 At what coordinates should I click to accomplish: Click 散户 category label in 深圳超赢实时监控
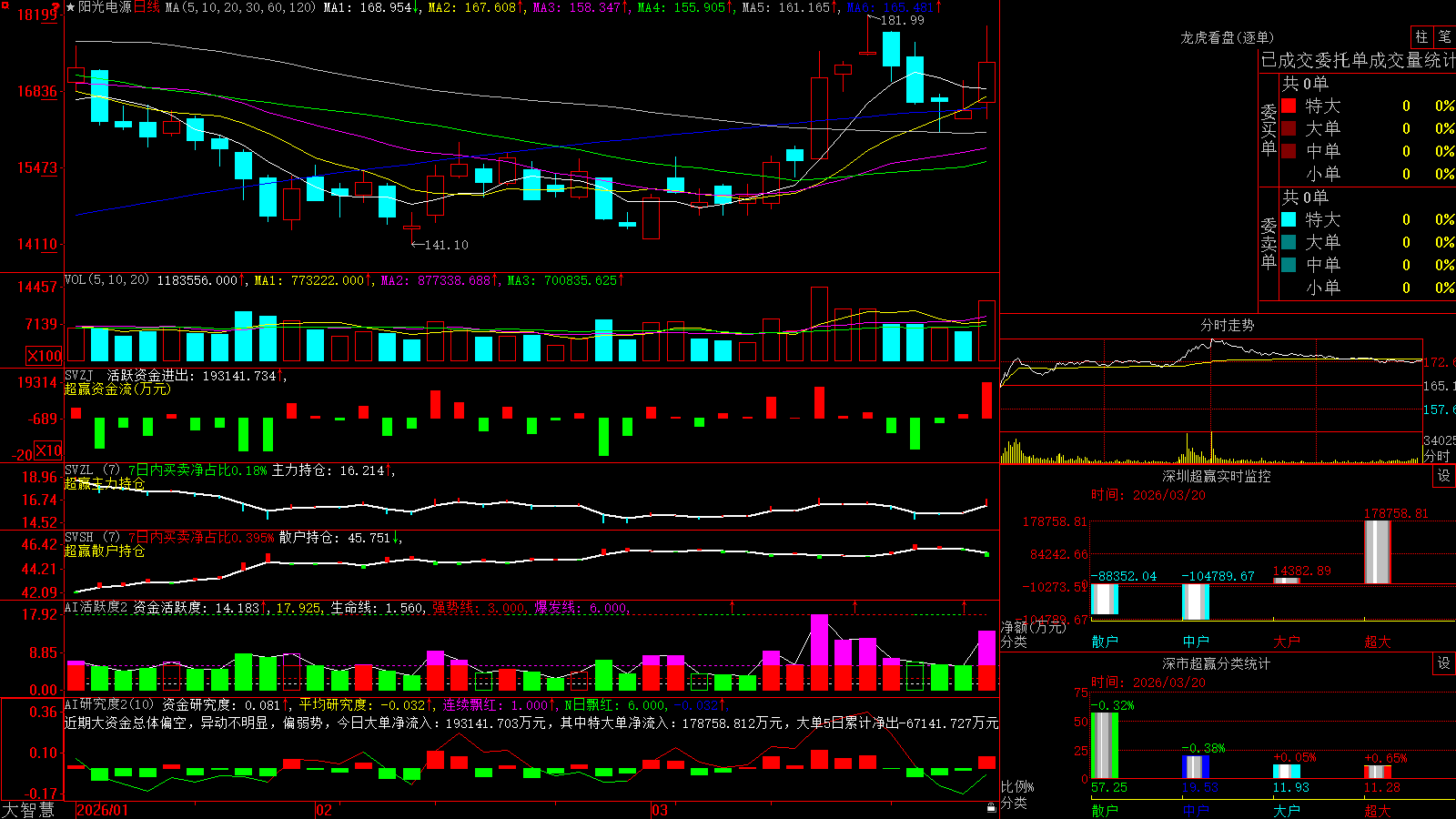[x=1105, y=642]
